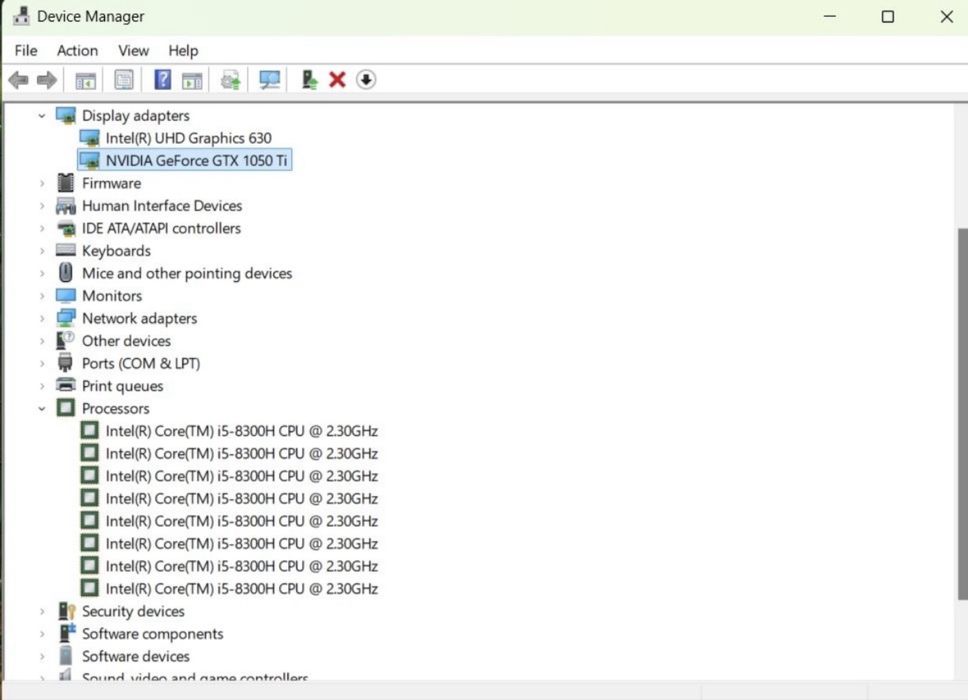Expand Mice and other pointing devices node
The height and width of the screenshot is (700, 968).
41,273
